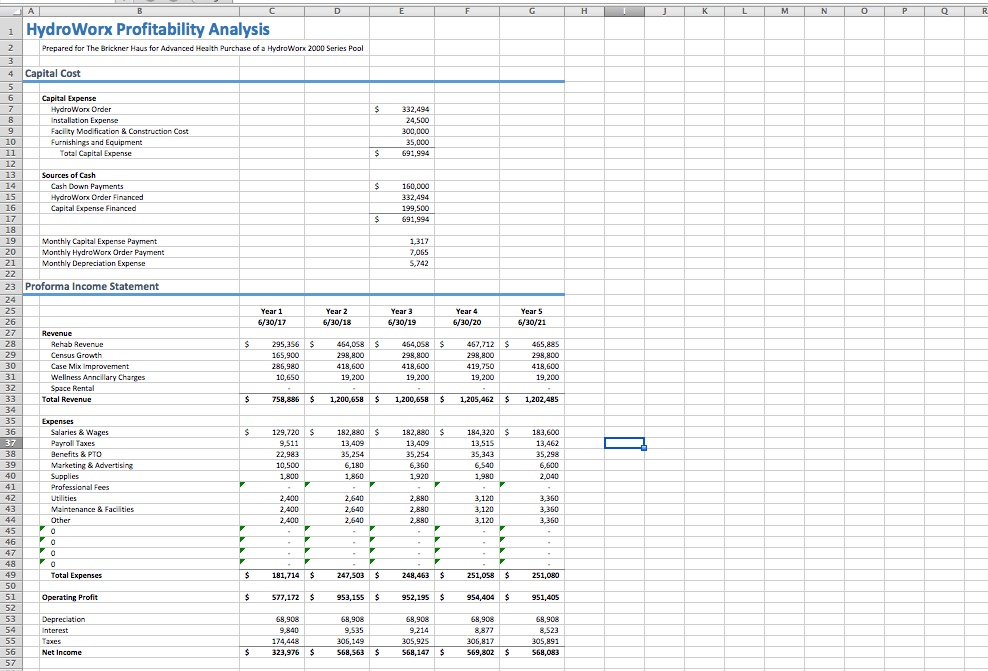Select the Professional Fees label
The height and width of the screenshot is (671, 988).
[x=80, y=488]
